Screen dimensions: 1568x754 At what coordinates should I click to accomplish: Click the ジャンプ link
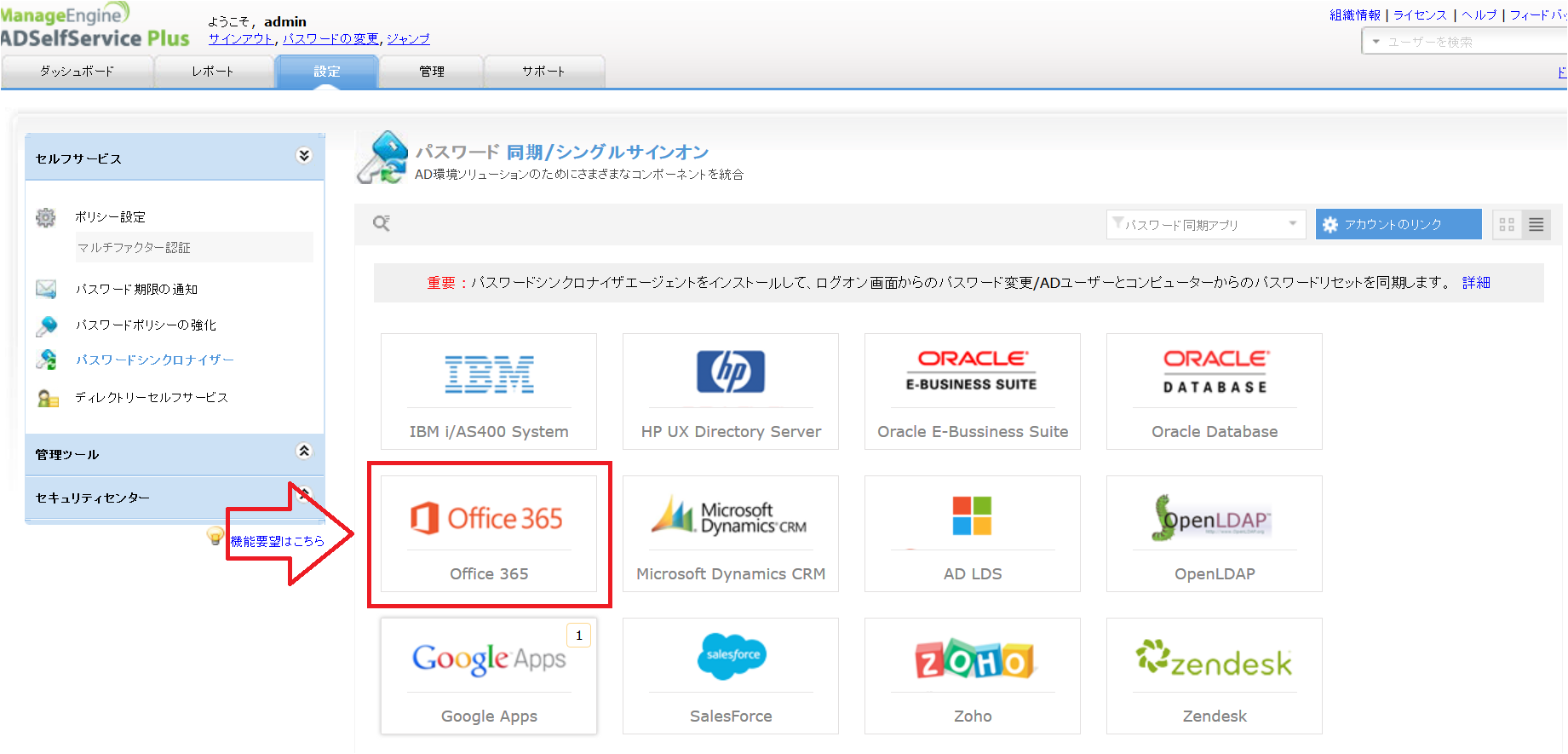408,39
